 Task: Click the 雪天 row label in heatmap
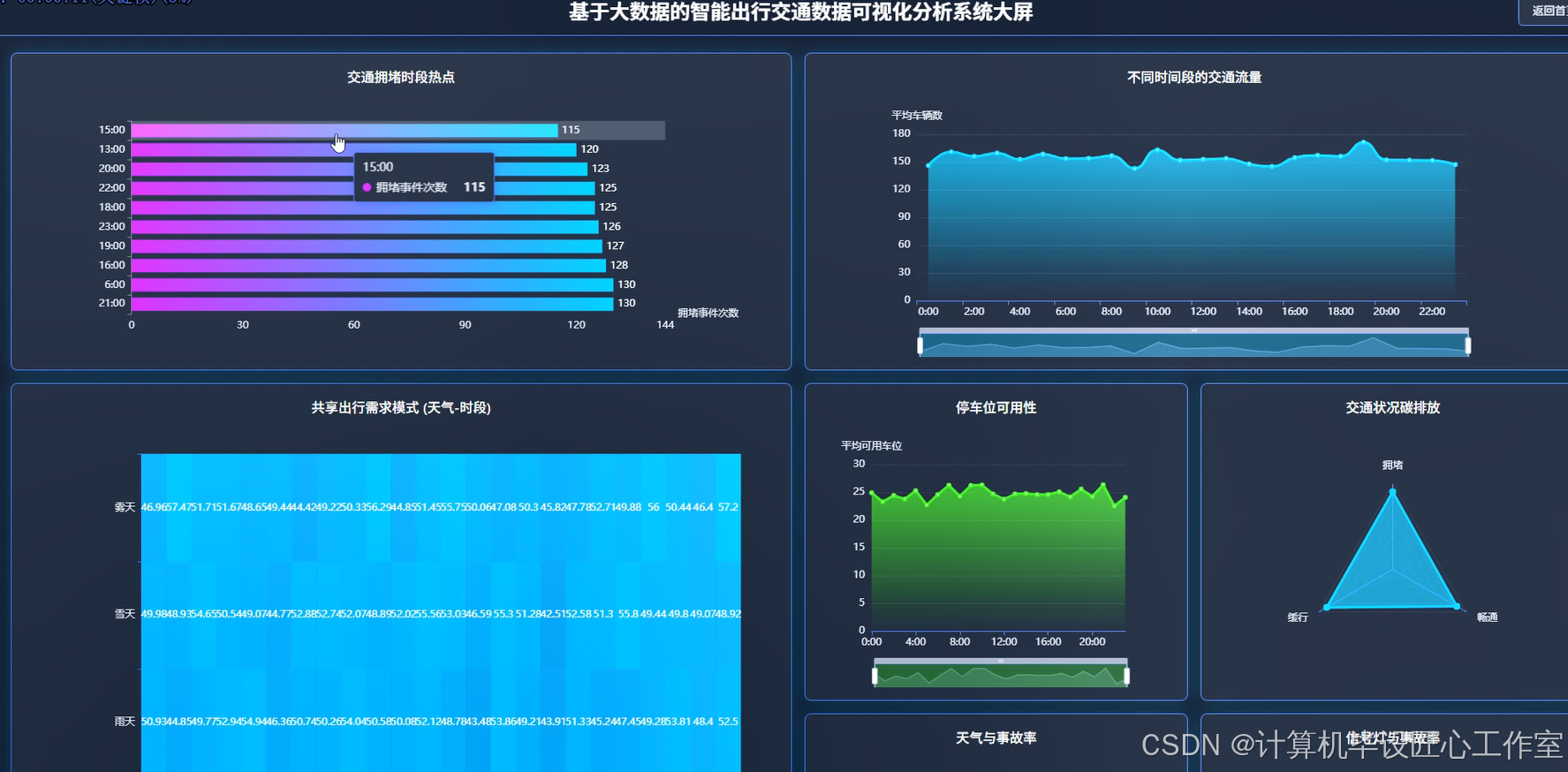tap(125, 615)
